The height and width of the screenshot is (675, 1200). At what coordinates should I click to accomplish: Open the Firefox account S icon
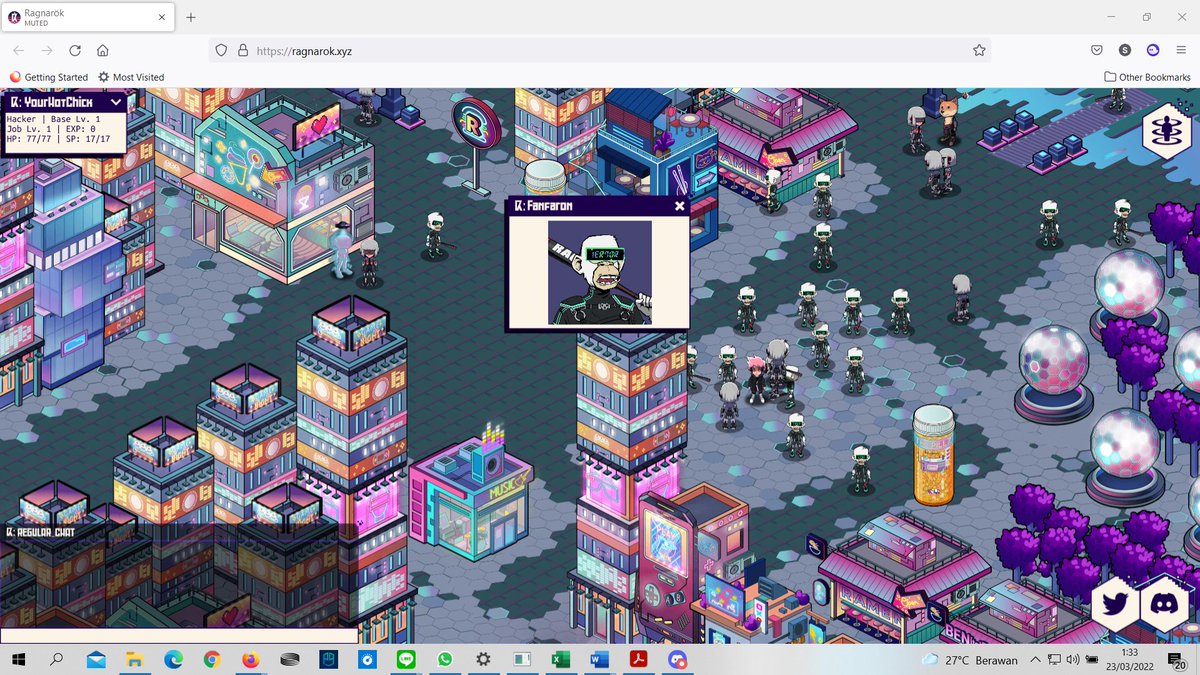(1125, 50)
